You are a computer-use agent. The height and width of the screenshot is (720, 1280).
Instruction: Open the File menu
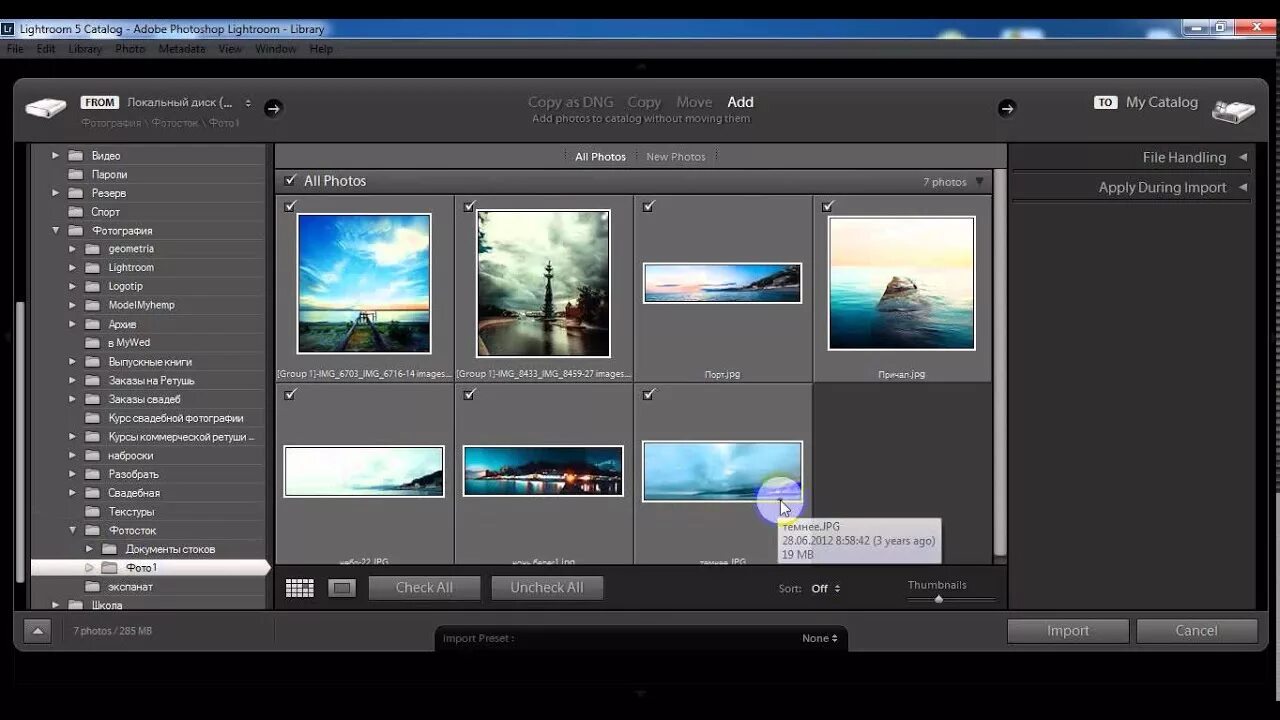click(15, 49)
